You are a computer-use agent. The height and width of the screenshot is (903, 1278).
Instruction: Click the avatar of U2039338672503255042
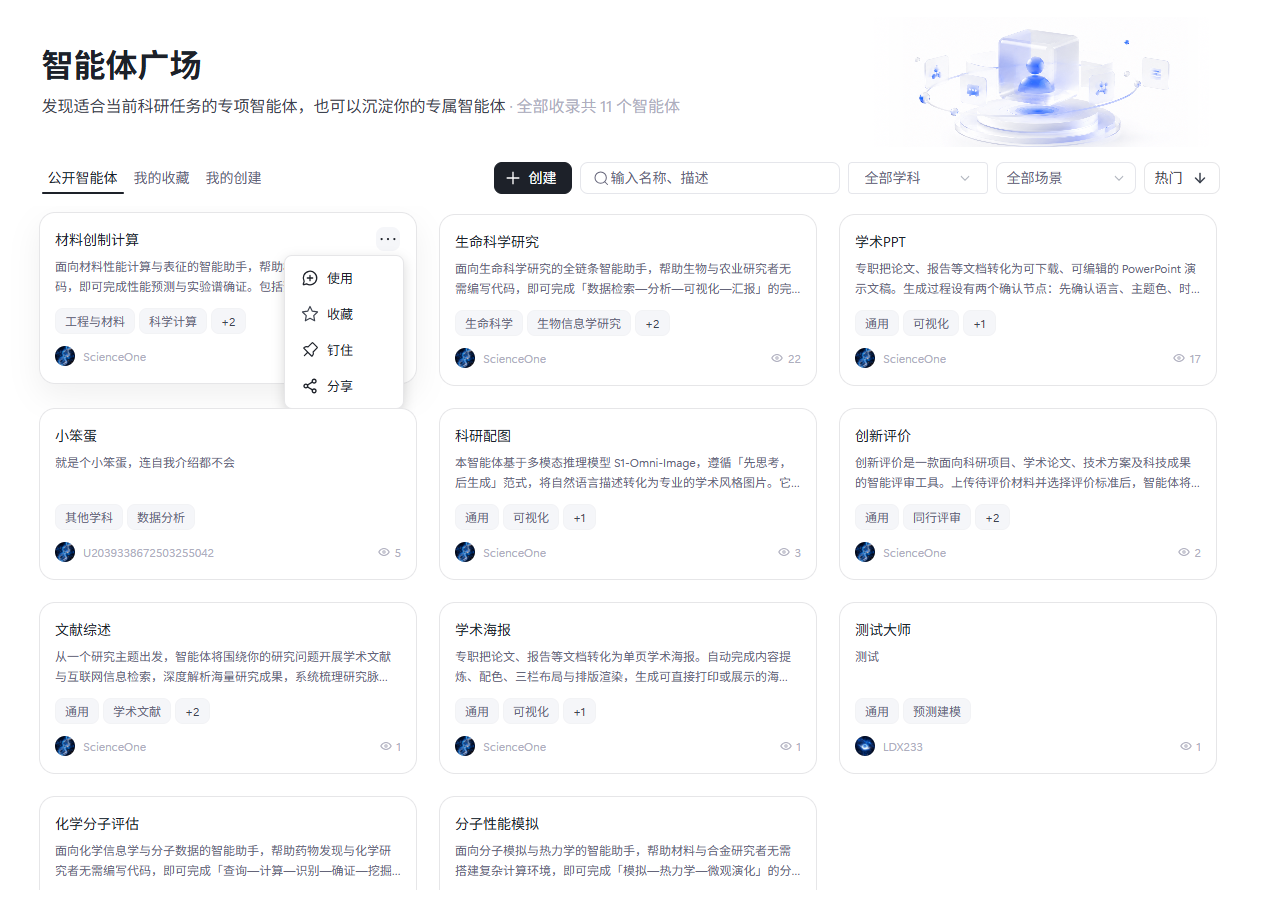(65, 552)
